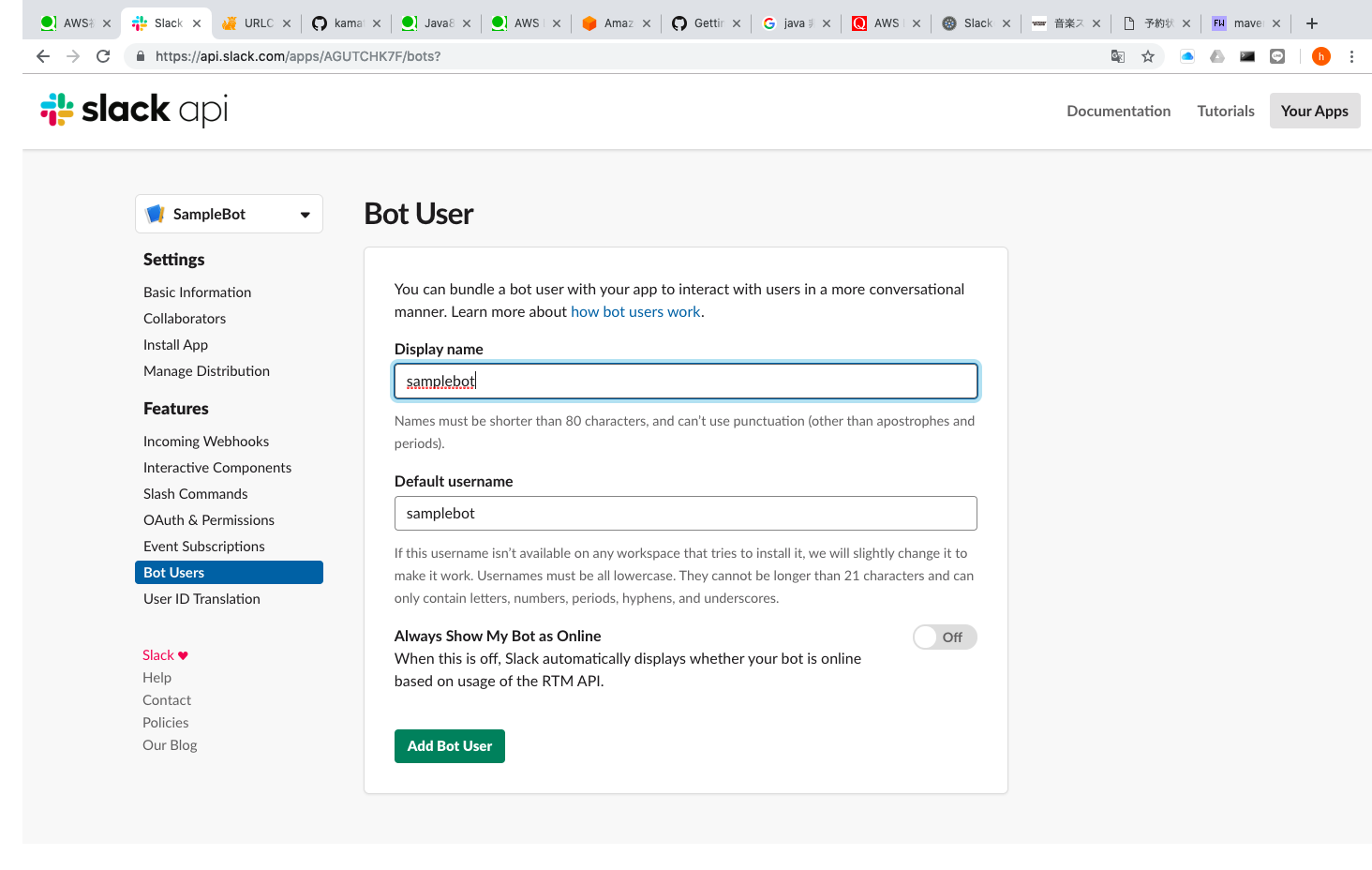Close the first AWS tab
This screenshot has height=870, width=1372.
coord(107,23)
